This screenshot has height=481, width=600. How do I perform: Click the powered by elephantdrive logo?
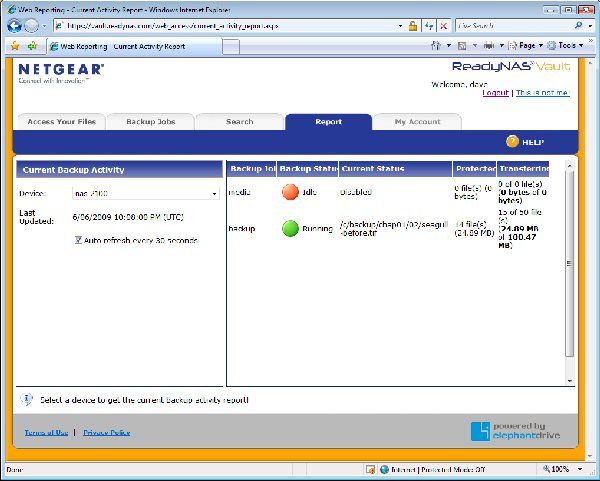point(516,431)
